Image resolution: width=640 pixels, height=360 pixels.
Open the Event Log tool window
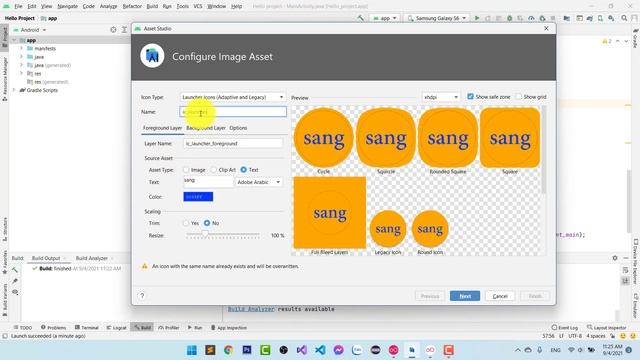pyautogui.click(x=564, y=327)
